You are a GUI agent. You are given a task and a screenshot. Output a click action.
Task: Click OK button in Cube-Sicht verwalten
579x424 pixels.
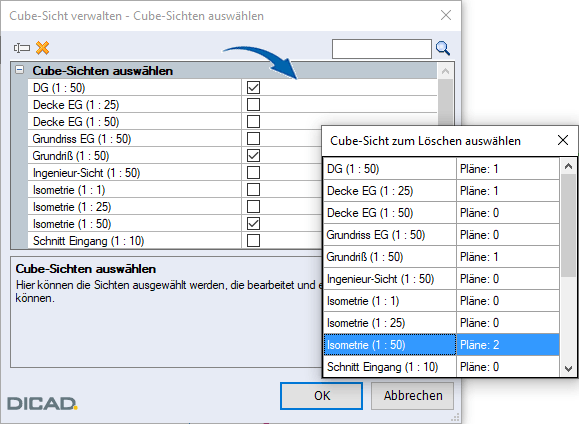click(321, 396)
